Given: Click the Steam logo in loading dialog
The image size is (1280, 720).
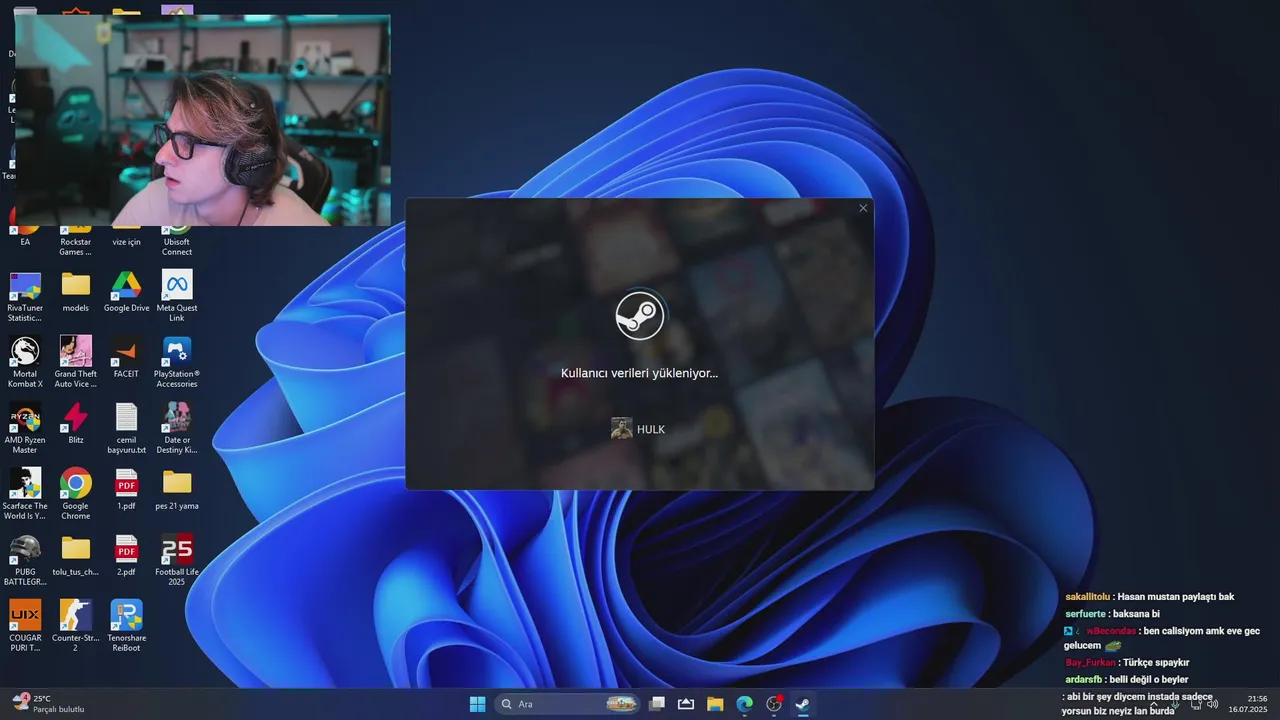Looking at the screenshot, I should coord(639,317).
